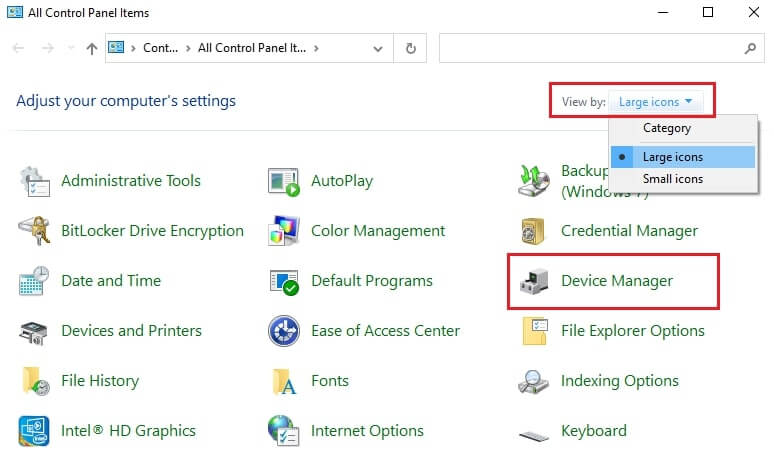Open Credential Manager link text

pos(629,231)
